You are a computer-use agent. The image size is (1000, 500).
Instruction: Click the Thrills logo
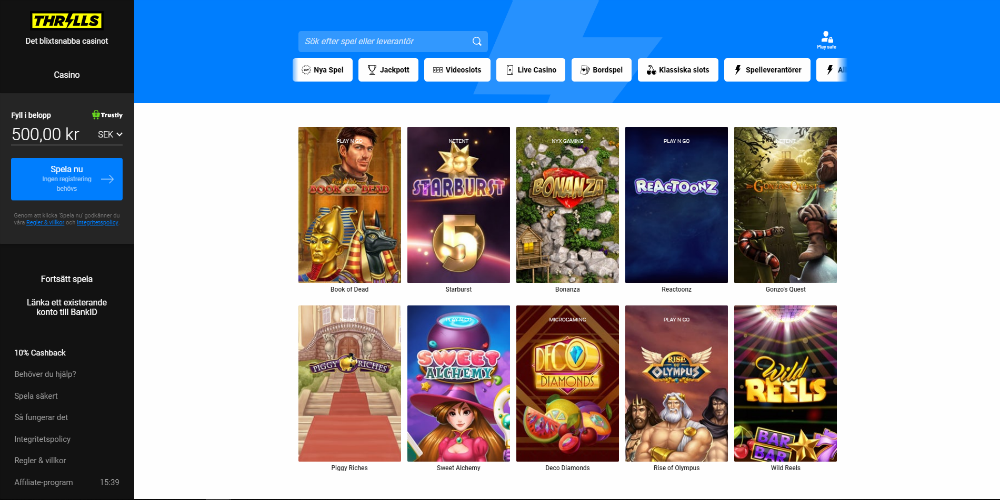tap(67, 21)
